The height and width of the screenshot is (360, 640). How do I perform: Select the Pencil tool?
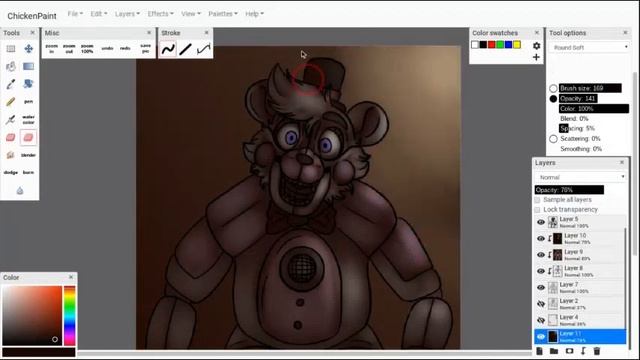click(x=11, y=102)
